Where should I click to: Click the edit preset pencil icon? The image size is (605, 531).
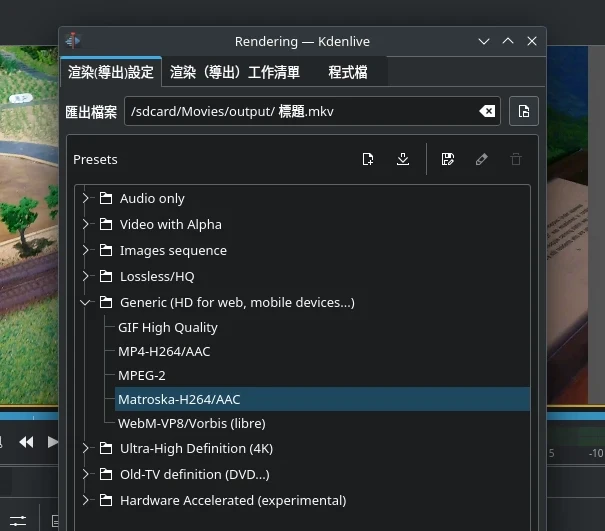(482, 159)
